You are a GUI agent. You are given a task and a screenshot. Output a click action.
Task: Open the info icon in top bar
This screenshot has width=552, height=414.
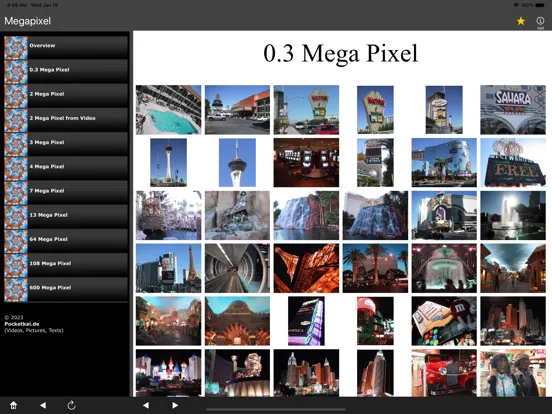pos(540,21)
